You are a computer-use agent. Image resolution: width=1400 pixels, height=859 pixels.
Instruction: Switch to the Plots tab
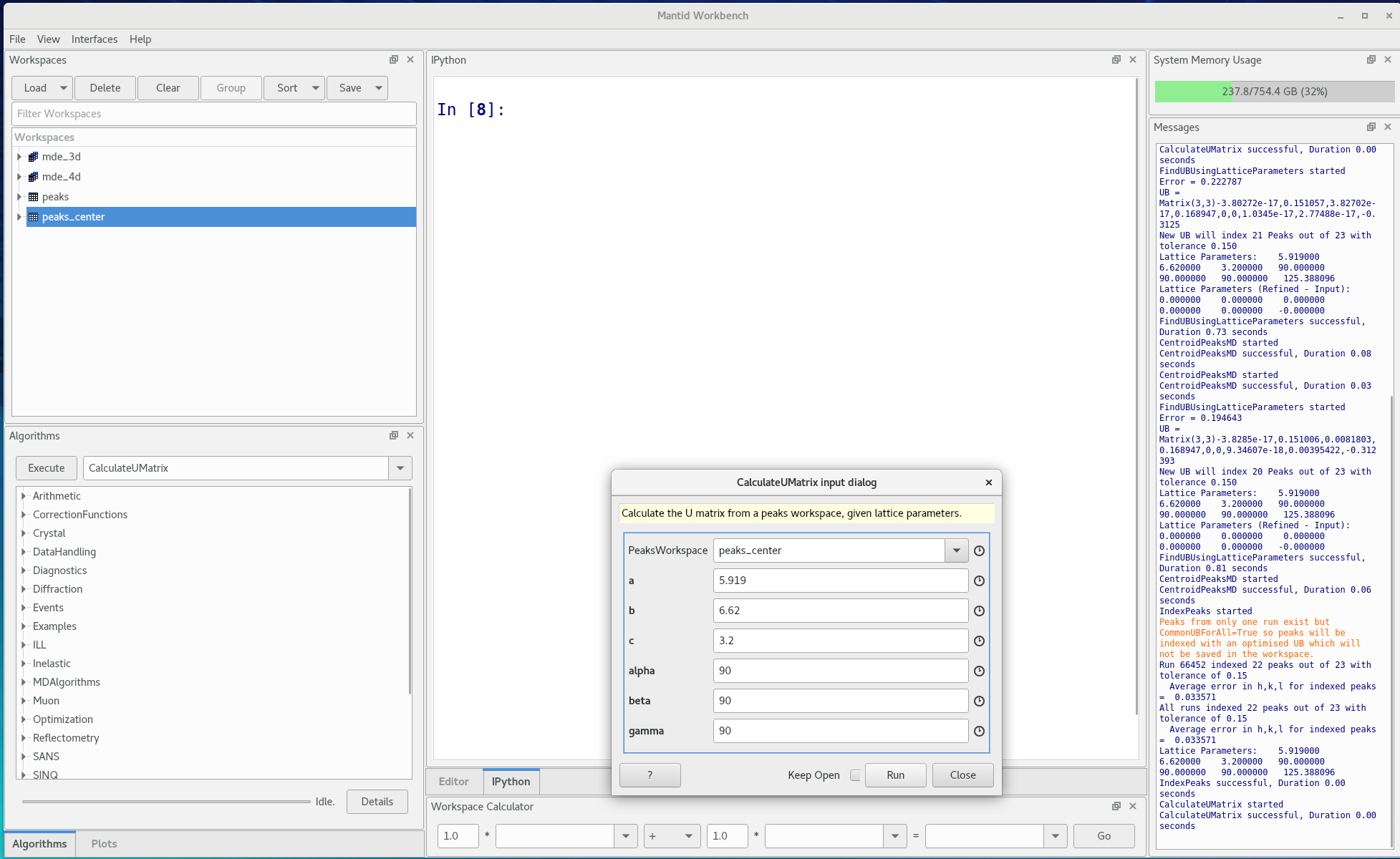click(104, 844)
